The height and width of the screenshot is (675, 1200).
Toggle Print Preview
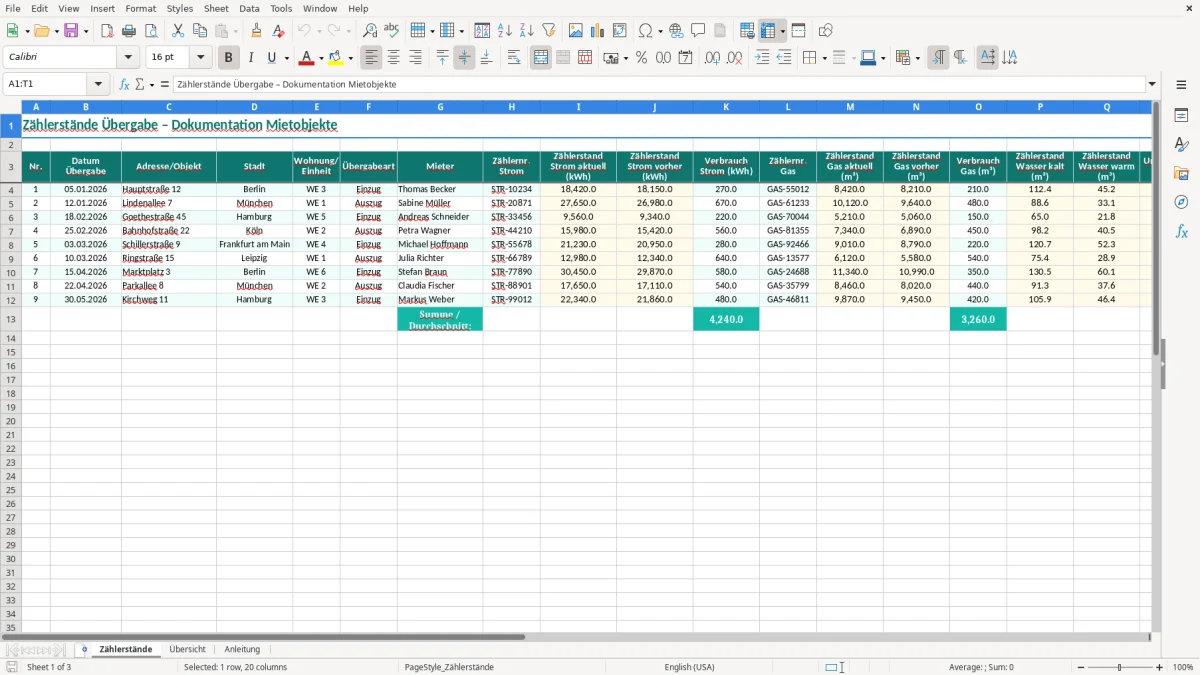pyautogui.click(x=151, y=30)
